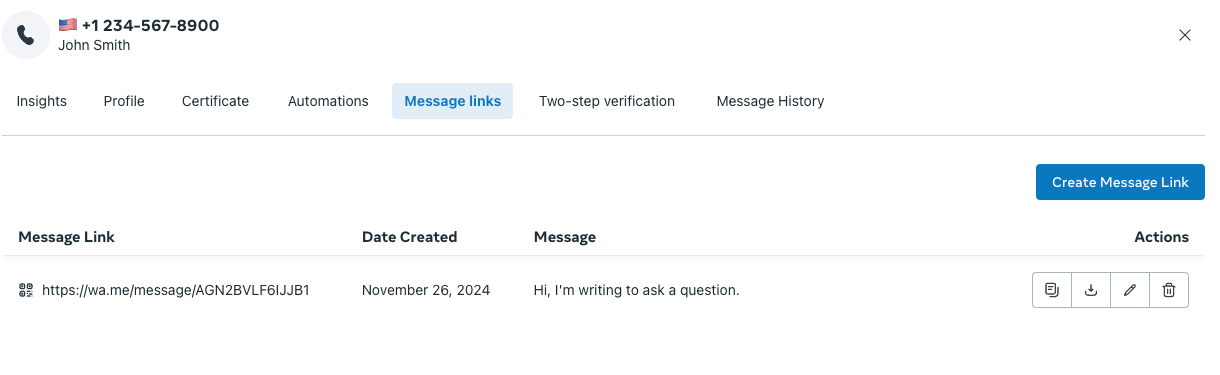
Task: View the Message History tab
Action: [770, 101]
